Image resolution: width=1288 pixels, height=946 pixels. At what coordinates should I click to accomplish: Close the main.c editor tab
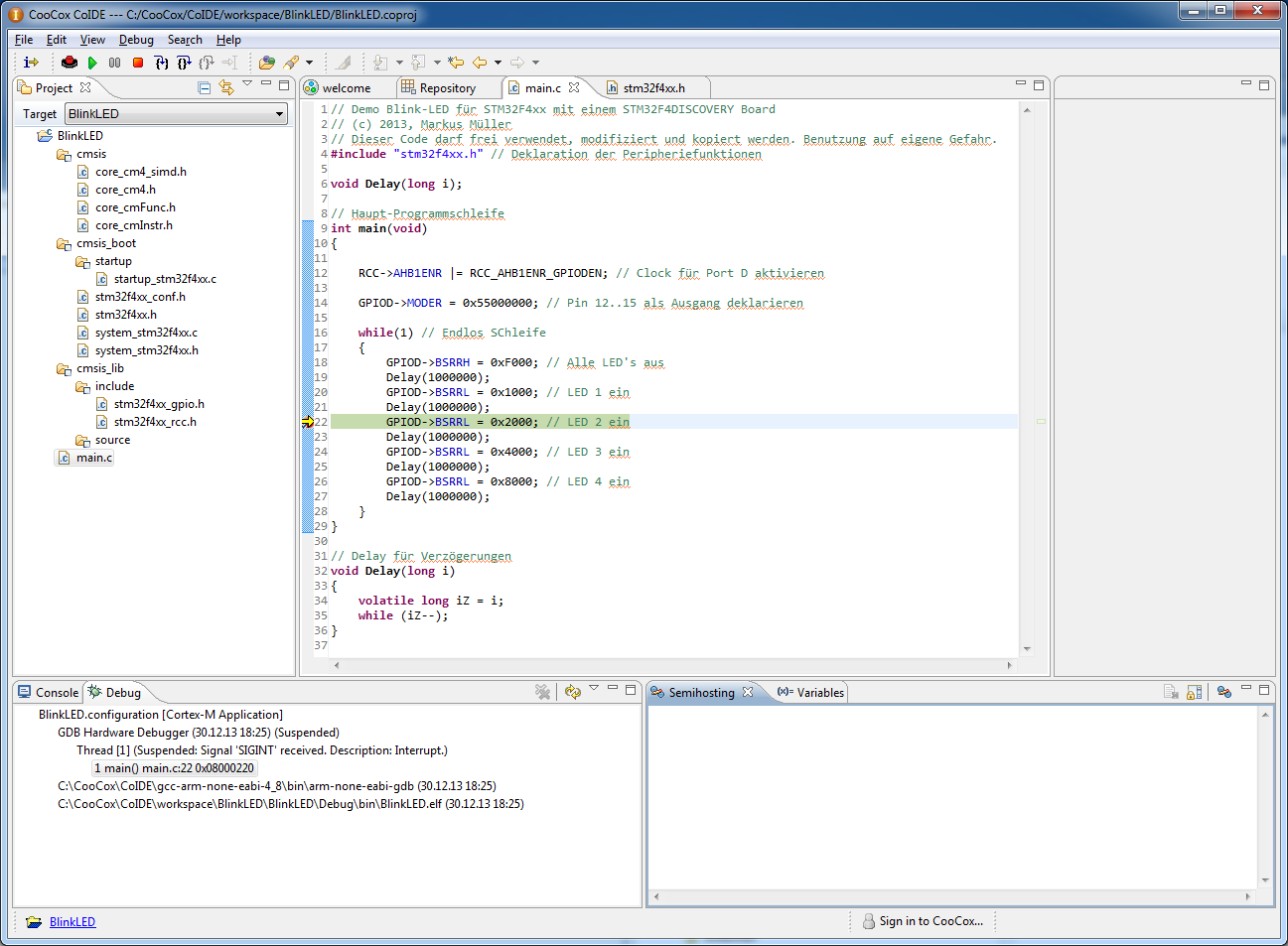[x=574, y=87]
